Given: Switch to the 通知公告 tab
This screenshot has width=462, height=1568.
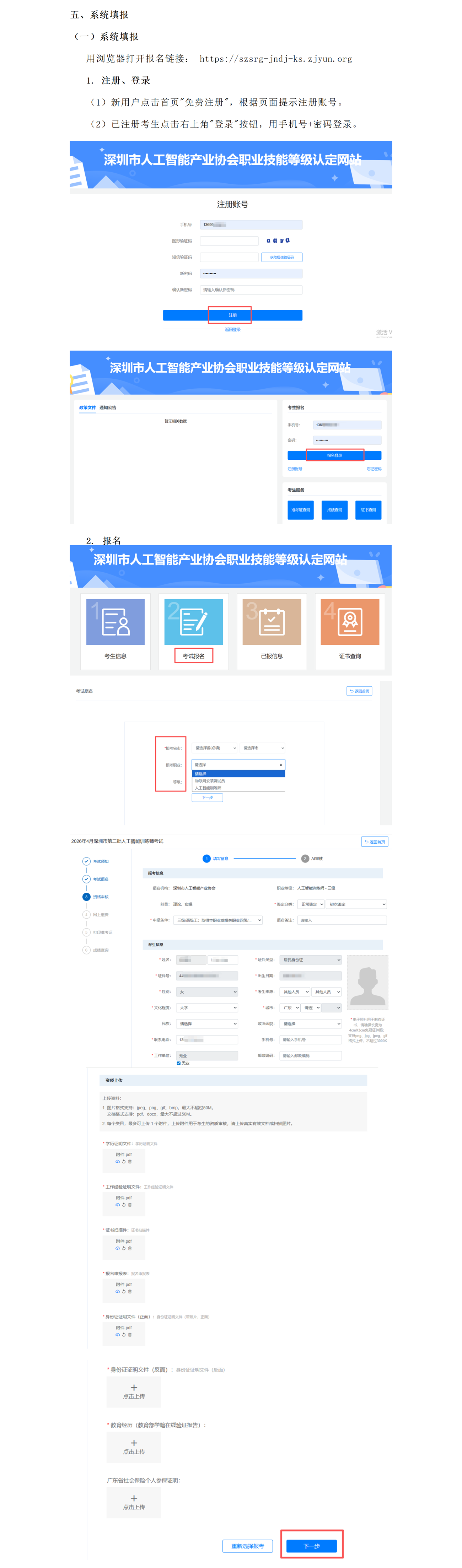Looking at the screenshot, I should [108, 408].
